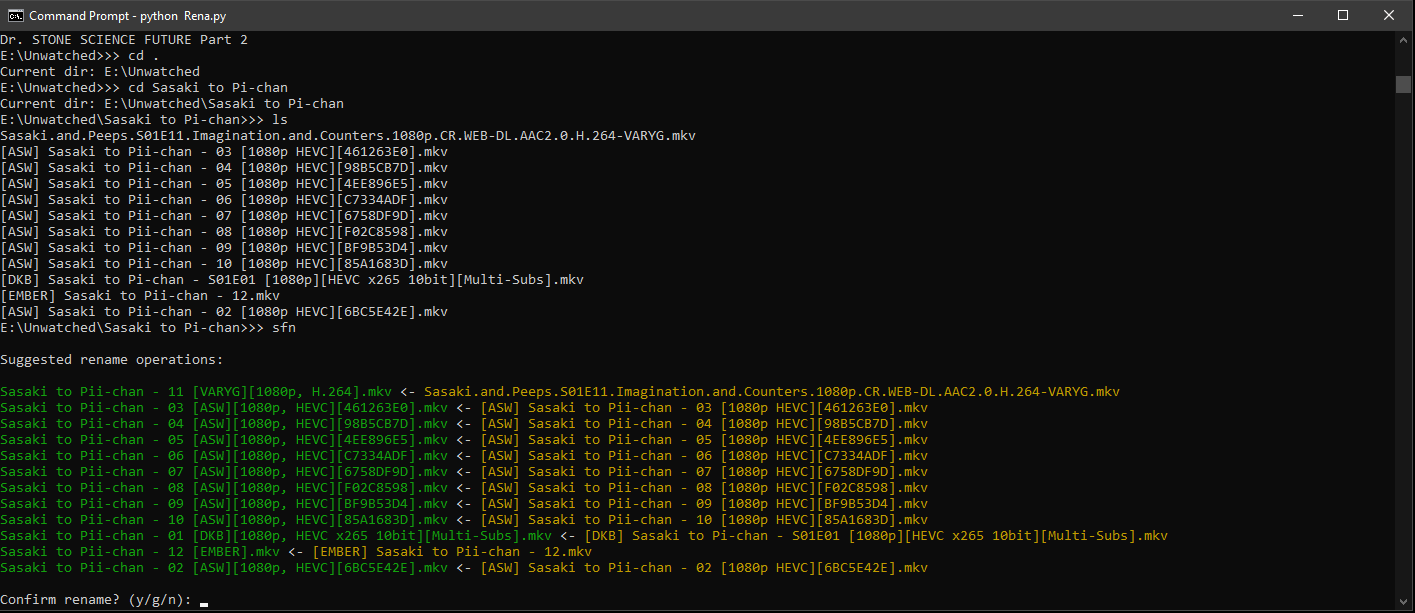Click the white listing entry '- 05 [1080p HEVC][4EE896E5].mkv'
The image size is (1415, 613).
tap(224, 184)
